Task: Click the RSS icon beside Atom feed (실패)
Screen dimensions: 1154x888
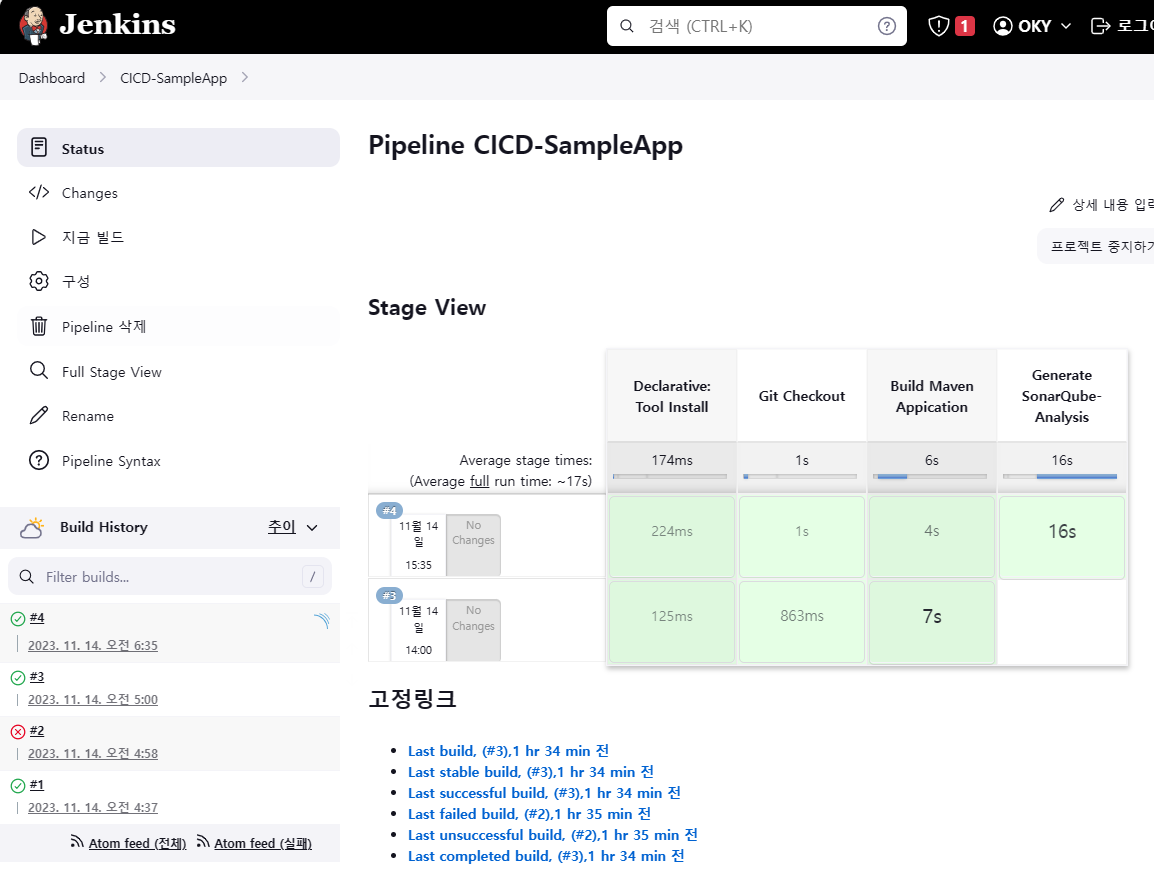Action: click(203, 841)
